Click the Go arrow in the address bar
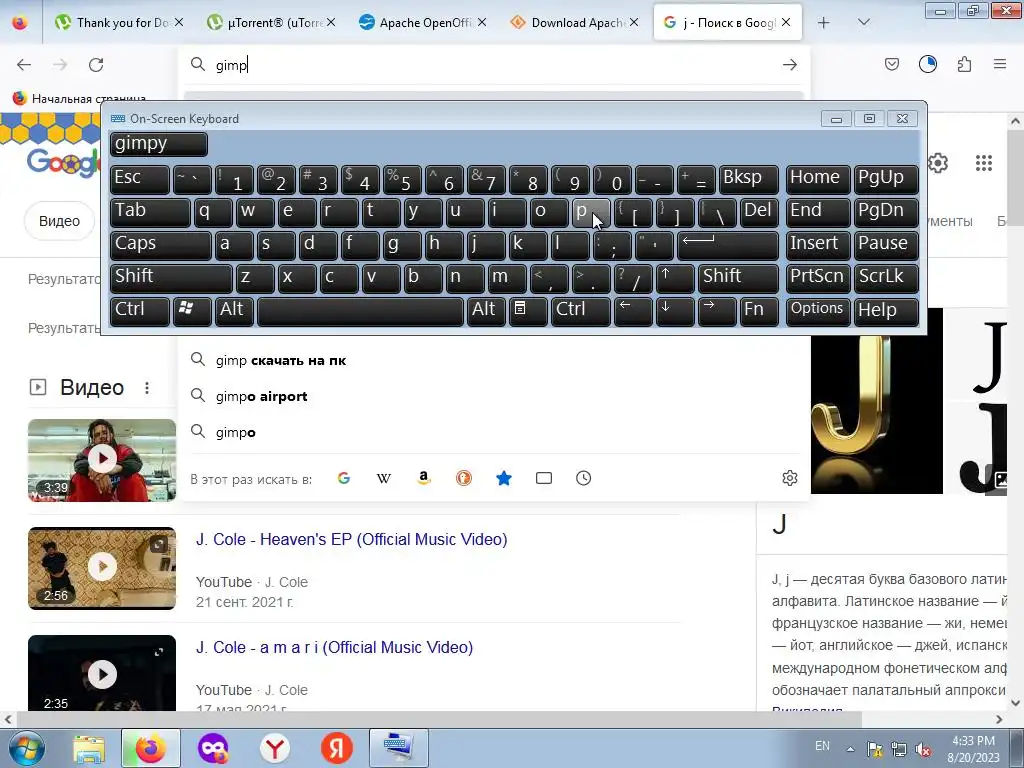Screen dimensions: 1024x768 (790, 65)
